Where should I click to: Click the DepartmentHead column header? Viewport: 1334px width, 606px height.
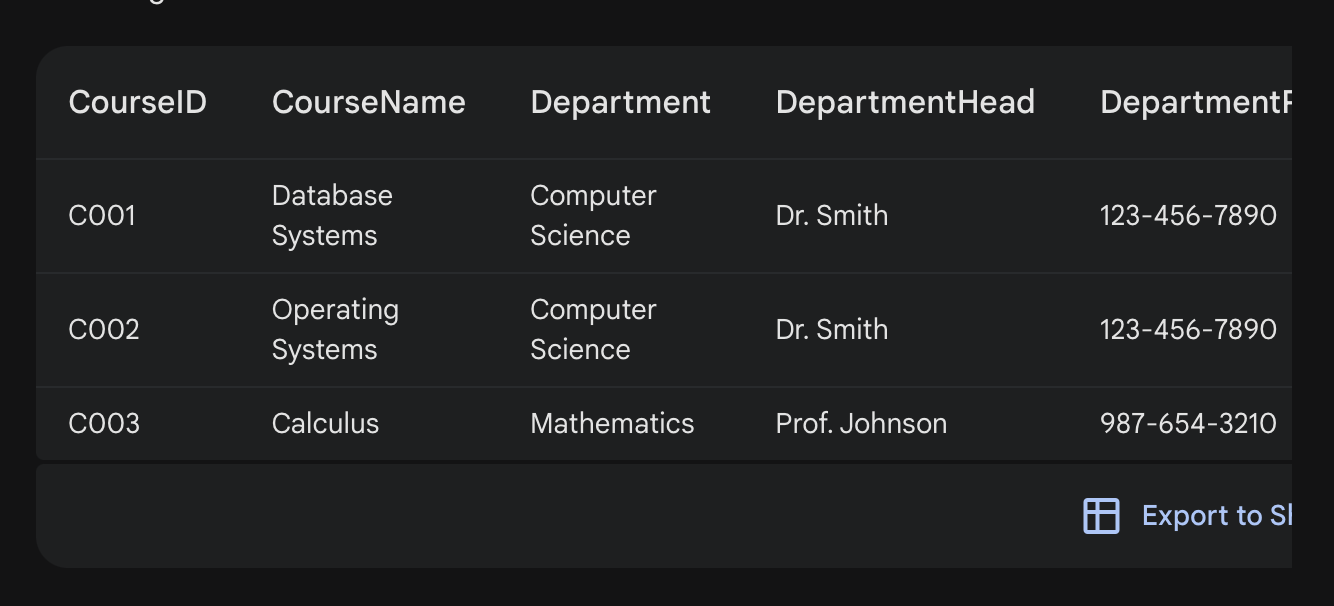(905, 102)
